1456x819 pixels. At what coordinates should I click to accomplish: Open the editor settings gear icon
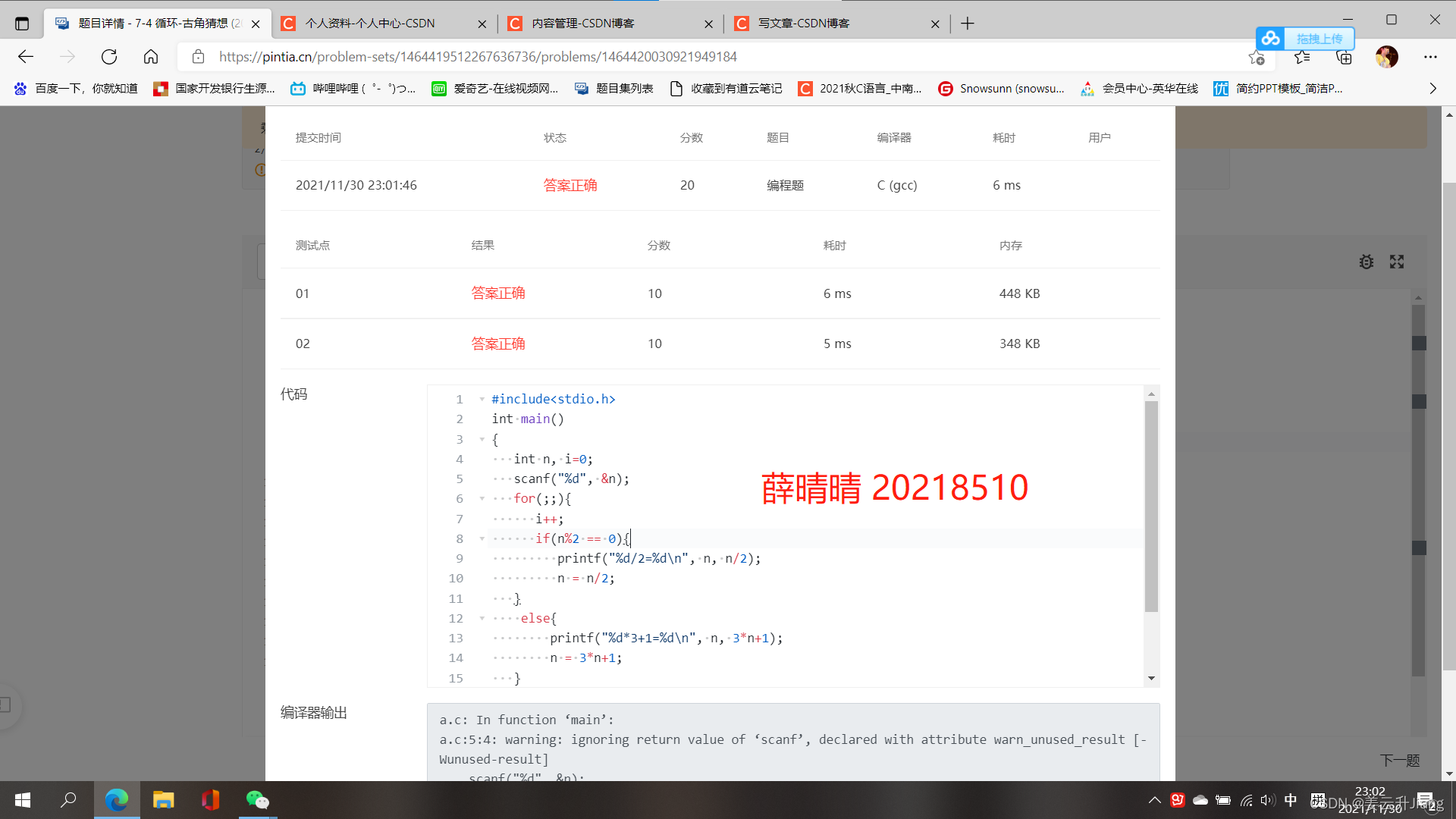pyautogui.click(x=1366, y=262)
